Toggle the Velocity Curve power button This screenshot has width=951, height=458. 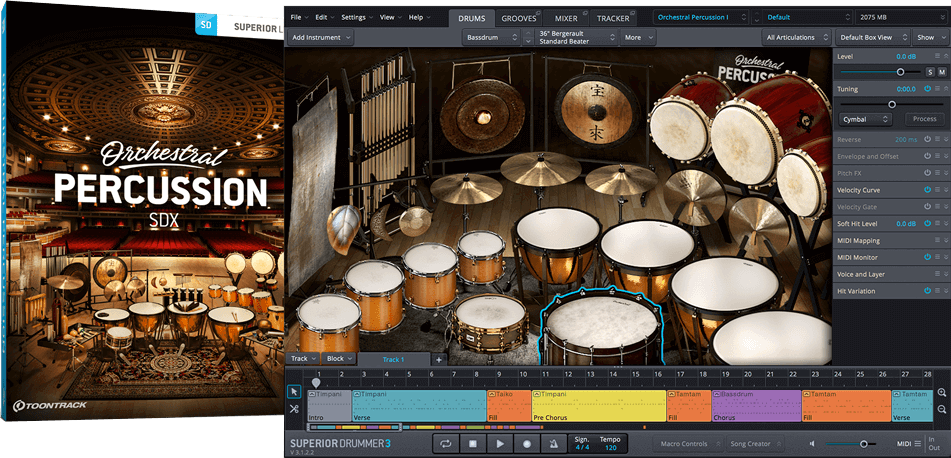point(927,190)
